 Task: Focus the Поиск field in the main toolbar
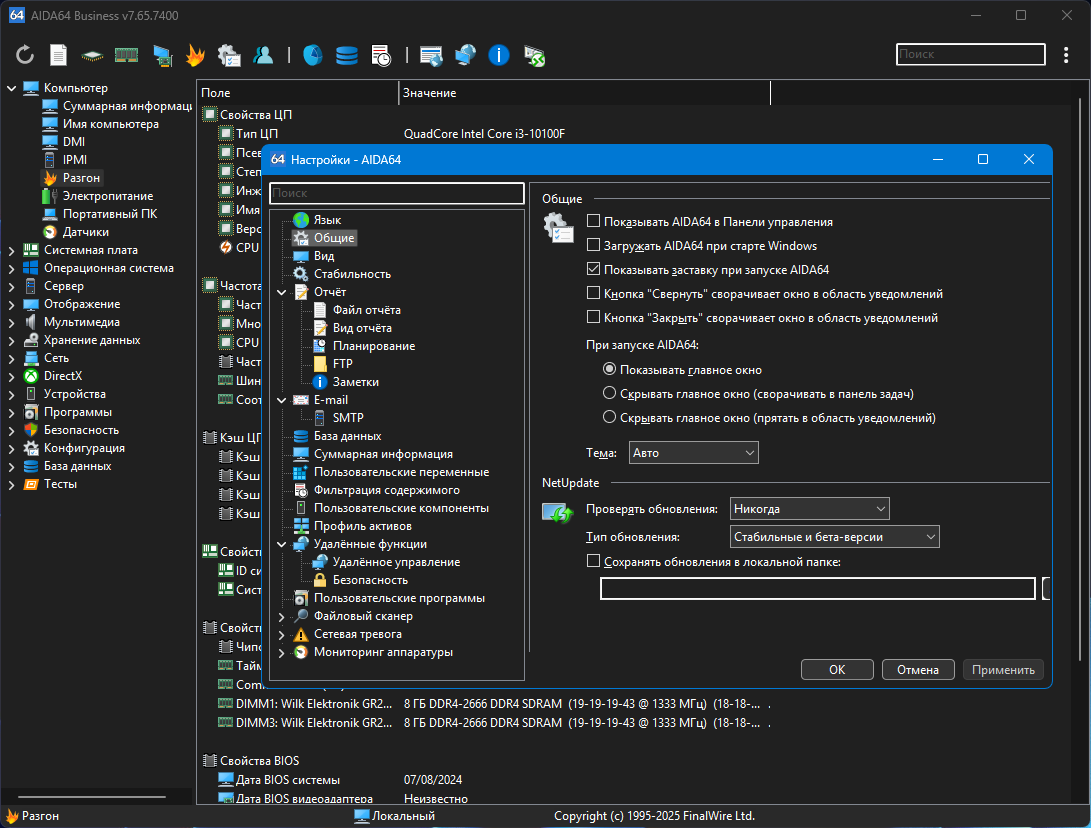pyautogui.click(x=971, y=54)
